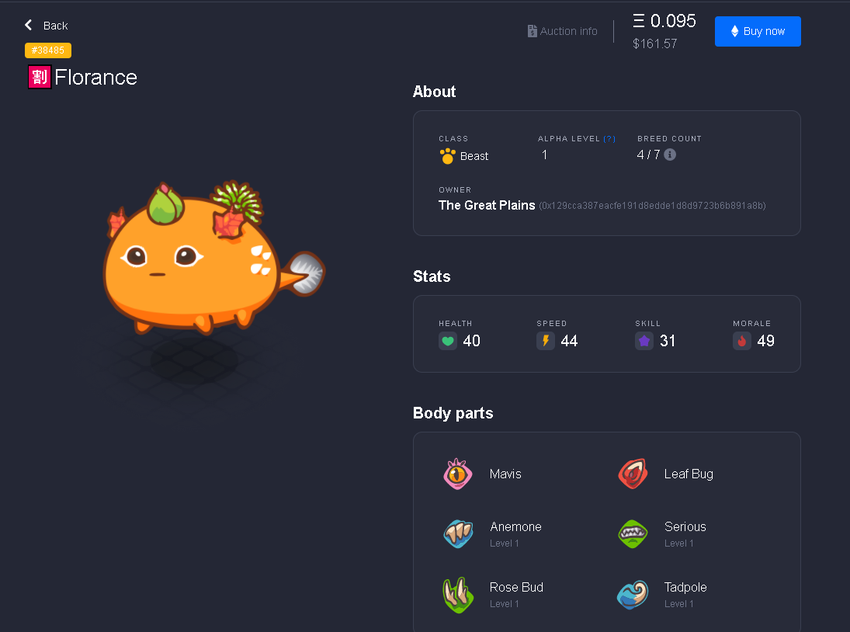Click the Rose Bud horn icon
Screen dimensions: 850x632
458,595
